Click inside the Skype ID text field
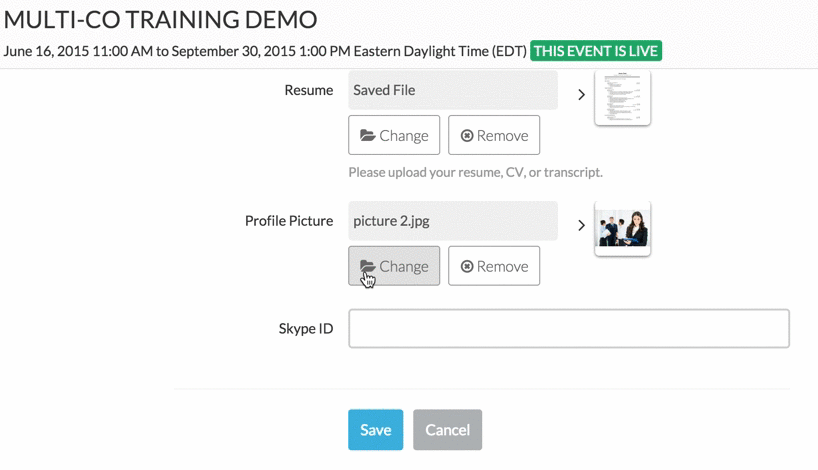Image resolution: width=818 pixels, height=470 pixels. coord(568,329)
